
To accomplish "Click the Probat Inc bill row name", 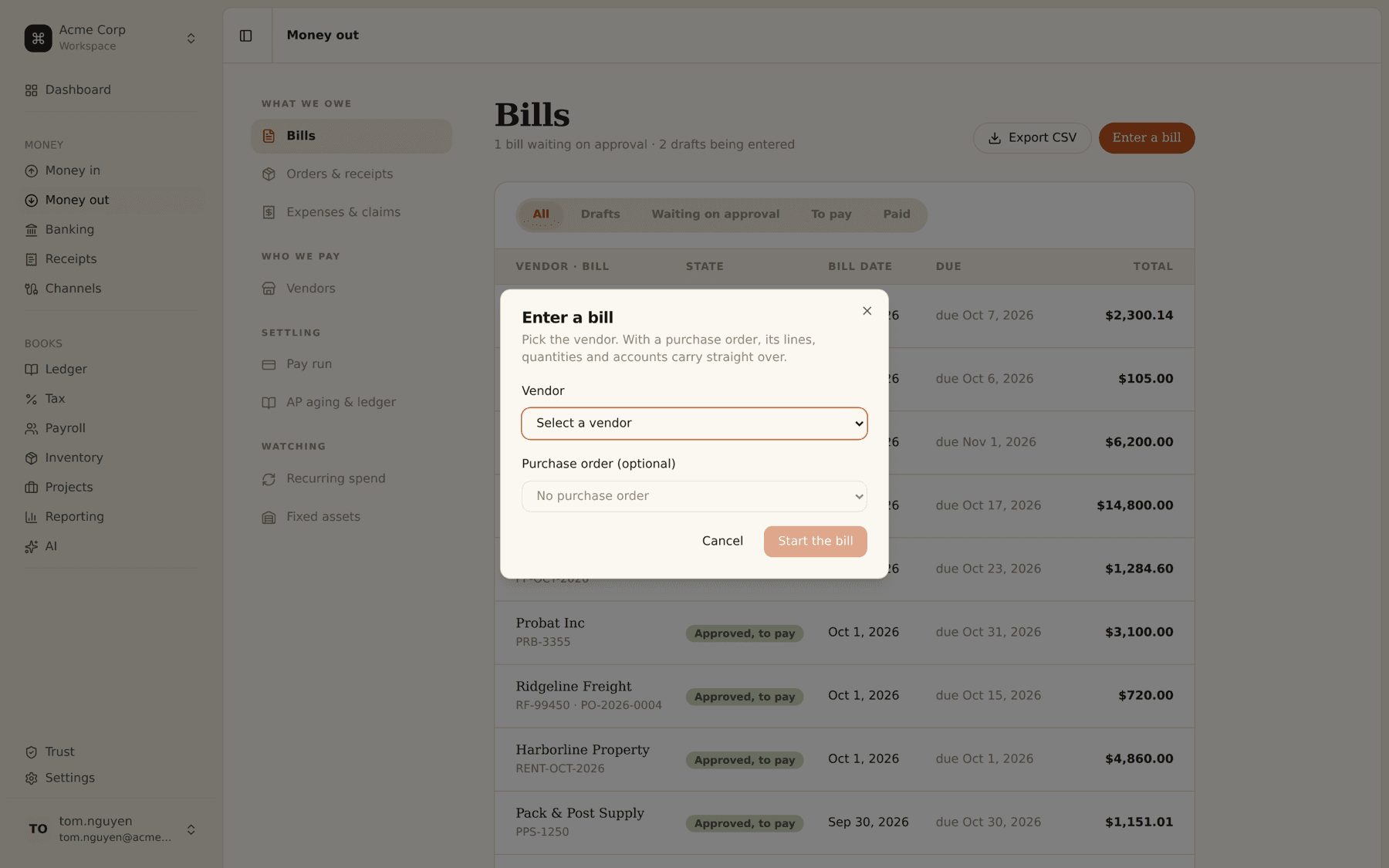I will [549, 623].
